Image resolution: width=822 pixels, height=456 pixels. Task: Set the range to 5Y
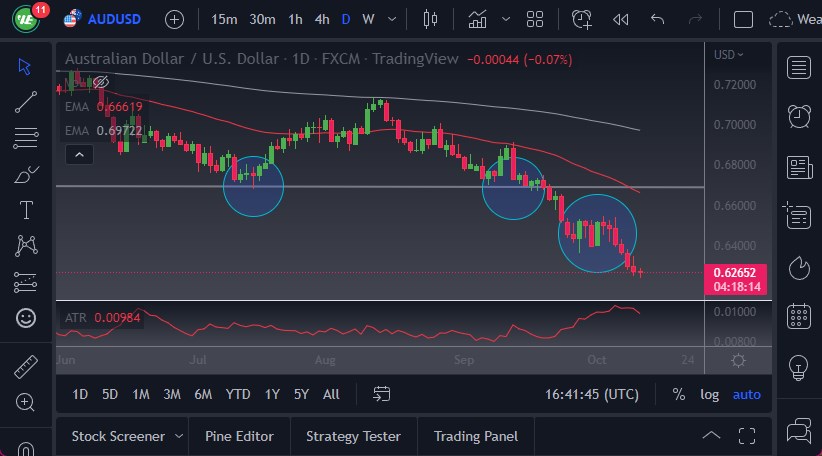301,394
